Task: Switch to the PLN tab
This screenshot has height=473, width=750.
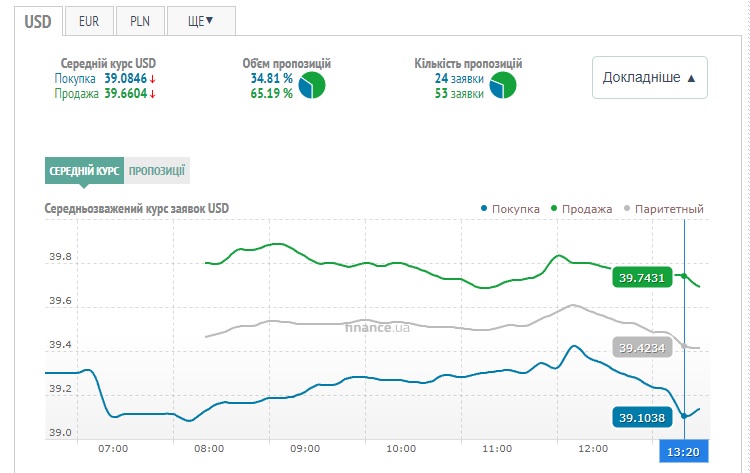Action: [139, 19]
